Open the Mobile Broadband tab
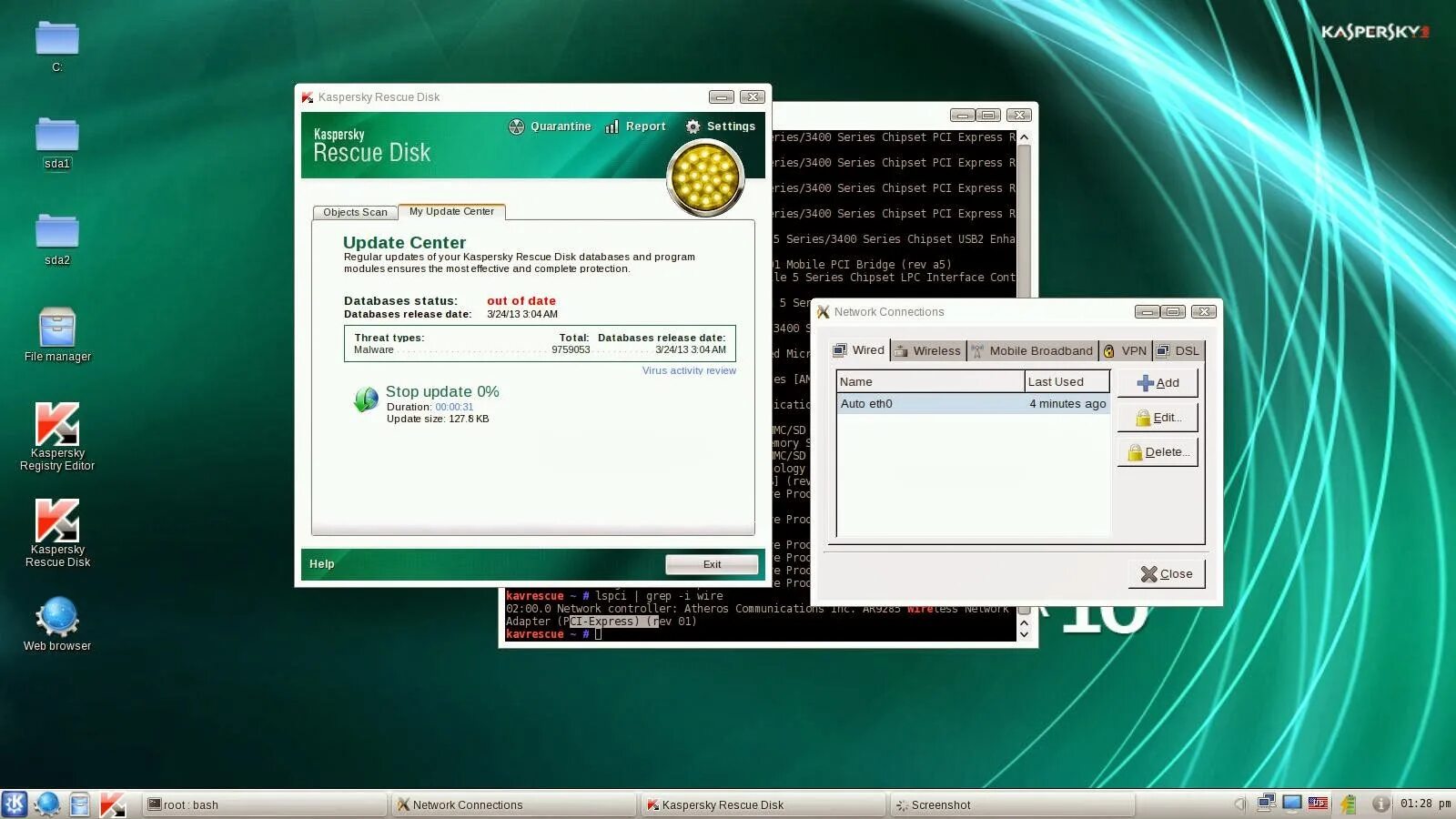The image size is (1456, 819). pos(1032,351)
